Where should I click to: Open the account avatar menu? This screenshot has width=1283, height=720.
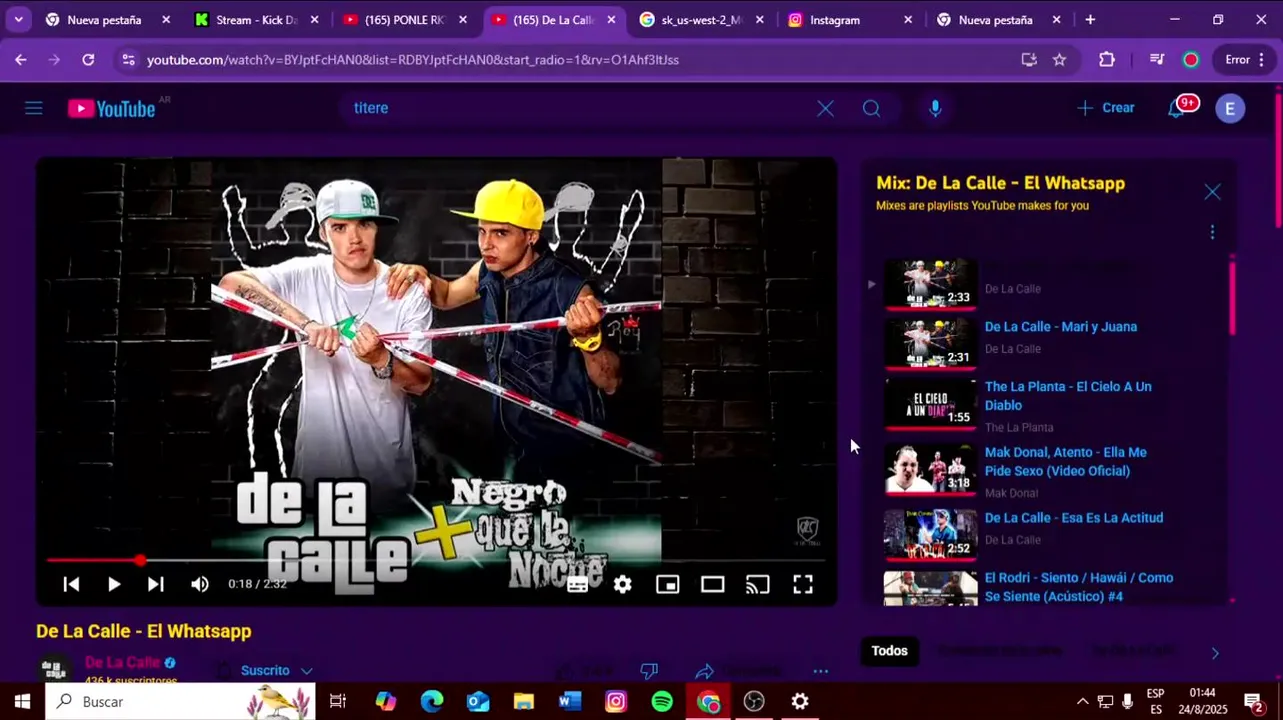(1230, 108)
